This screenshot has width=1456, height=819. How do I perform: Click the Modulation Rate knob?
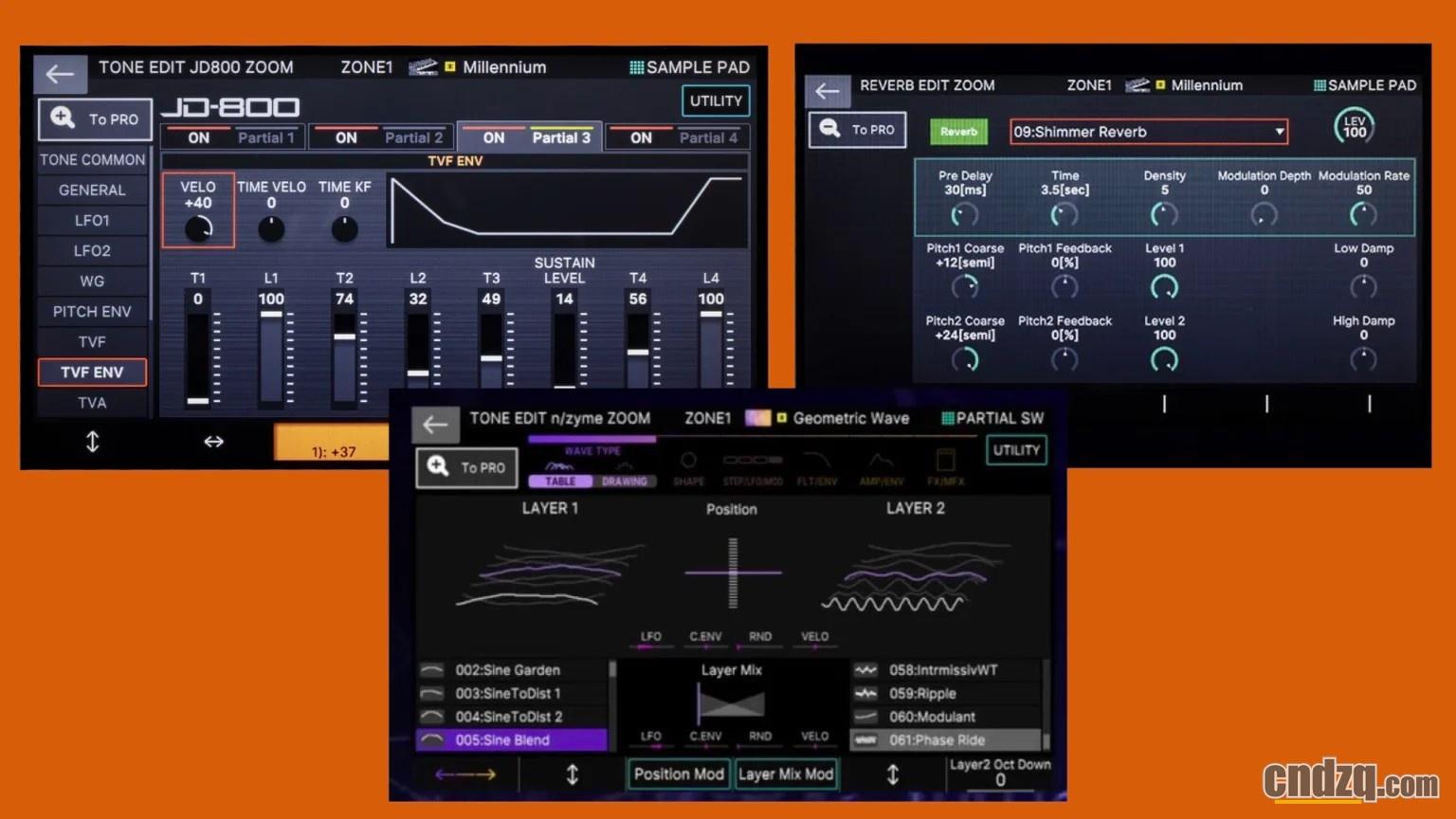point(1363,215)
